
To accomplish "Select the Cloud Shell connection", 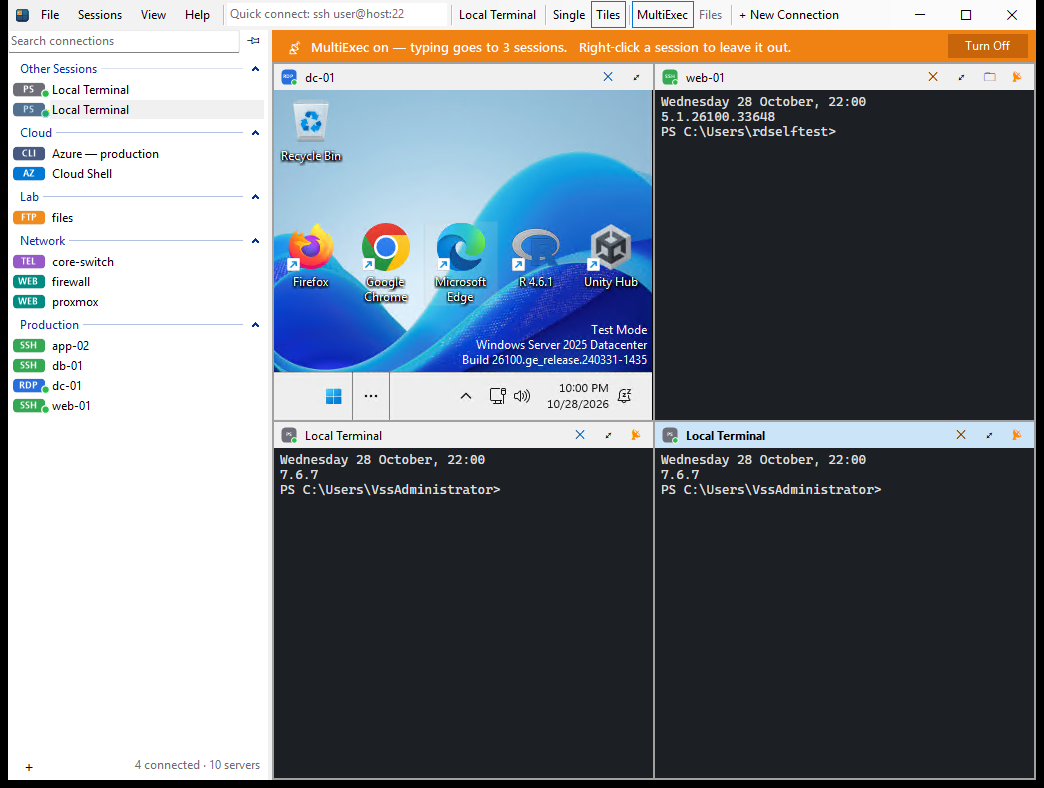I will (137, 174).
